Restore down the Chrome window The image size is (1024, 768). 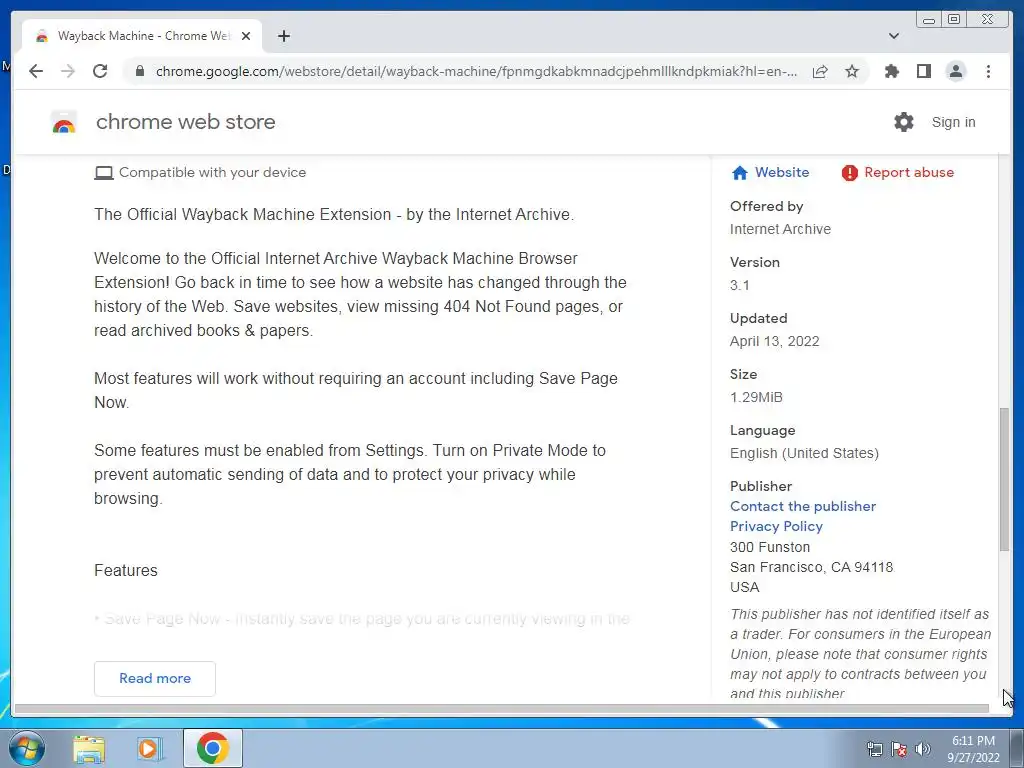(x=954, y=20)
